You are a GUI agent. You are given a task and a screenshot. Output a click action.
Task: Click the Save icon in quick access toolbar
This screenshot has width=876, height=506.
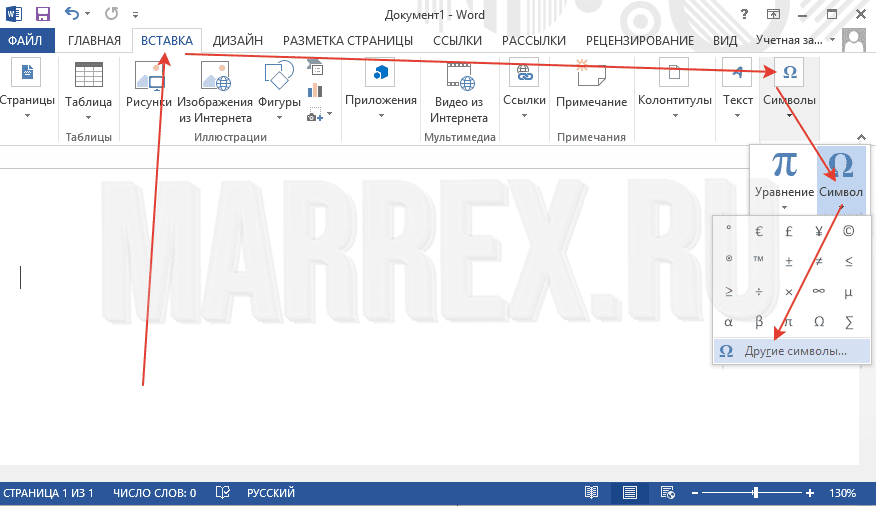pos(42,14)
